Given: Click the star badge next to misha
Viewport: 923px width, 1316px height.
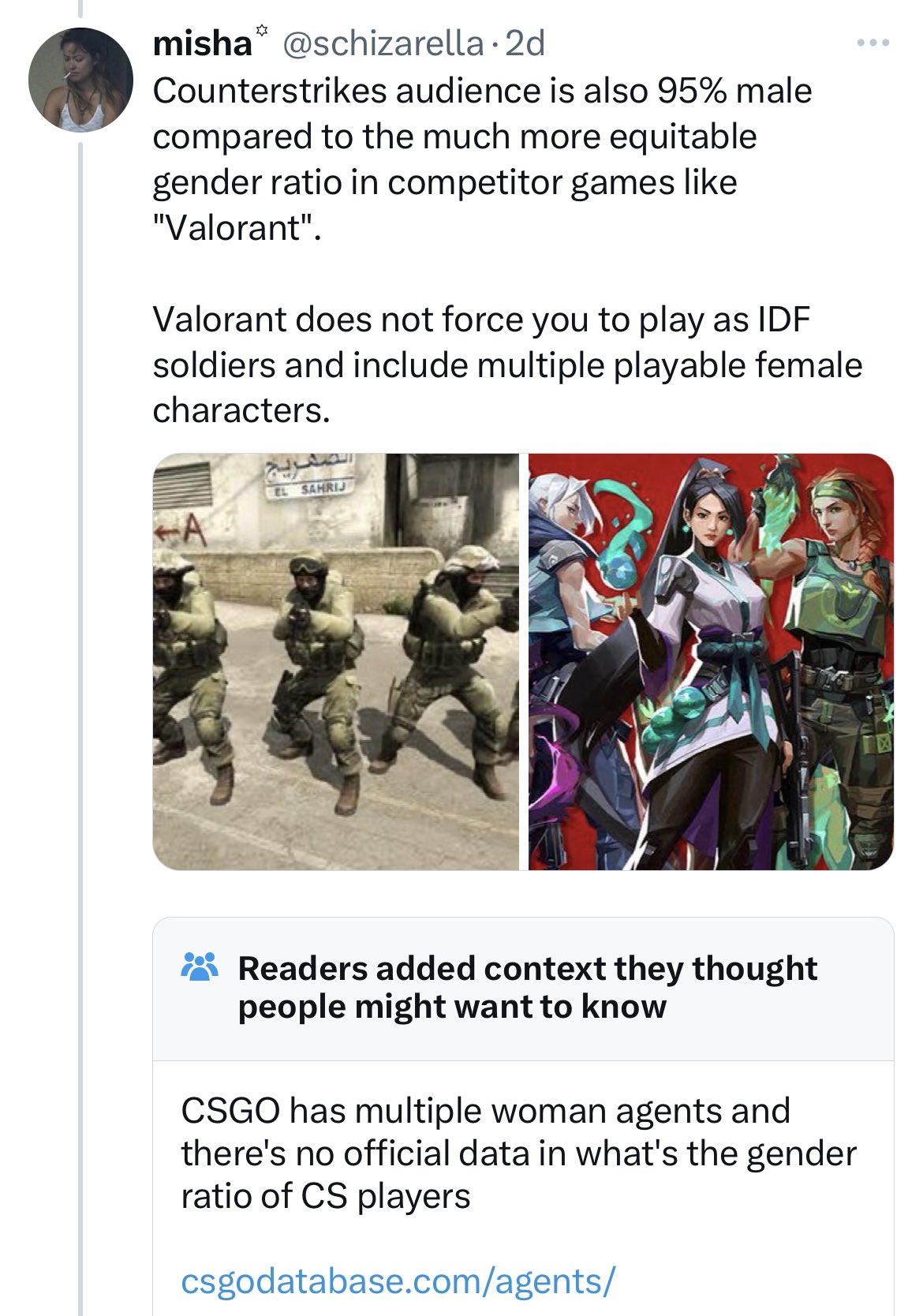Looking at the screenshot, I should click(262, 31).
